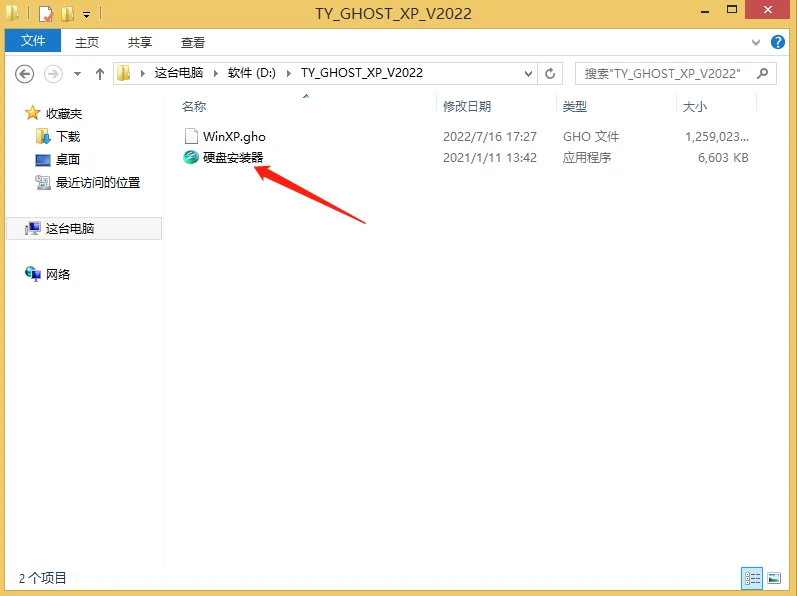
Task: Click the properties quick access icon
Action: 46,14
